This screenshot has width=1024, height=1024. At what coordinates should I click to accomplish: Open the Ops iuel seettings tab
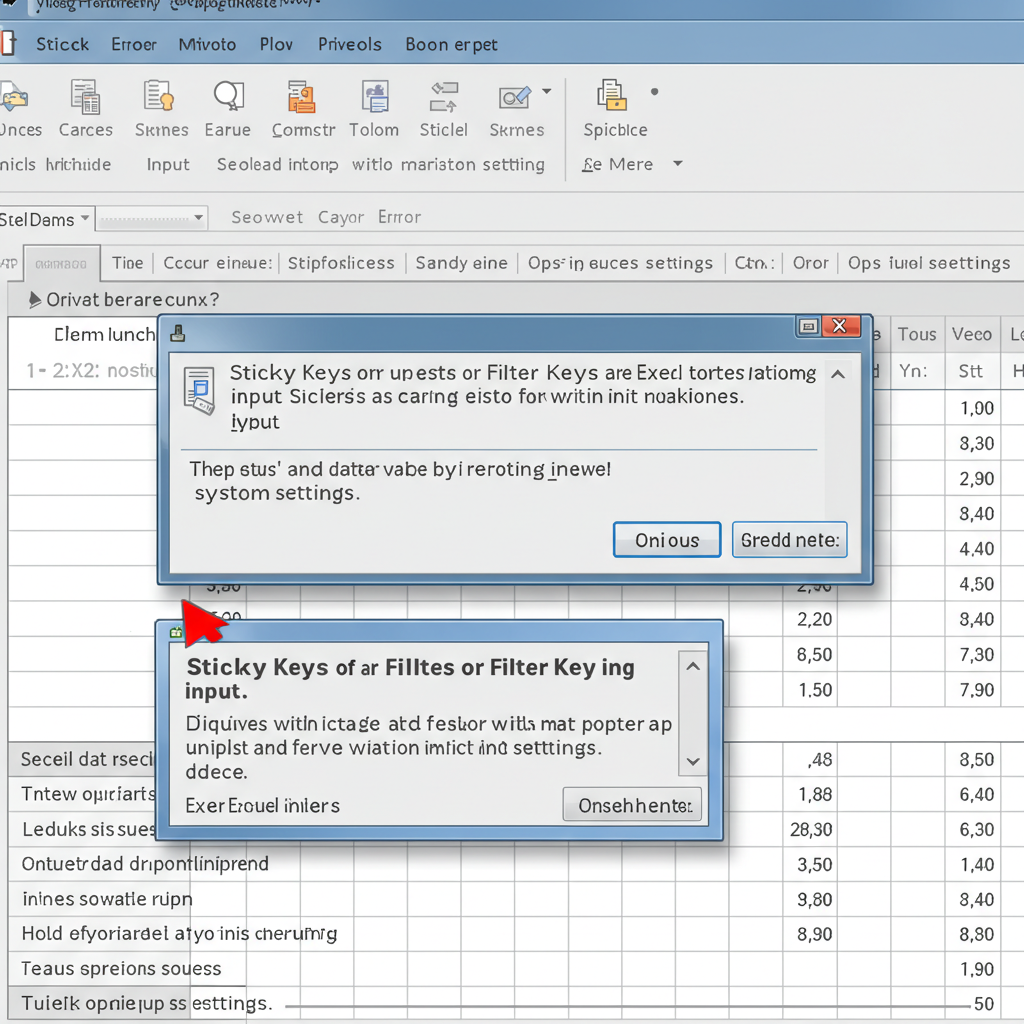coord(929,263)
